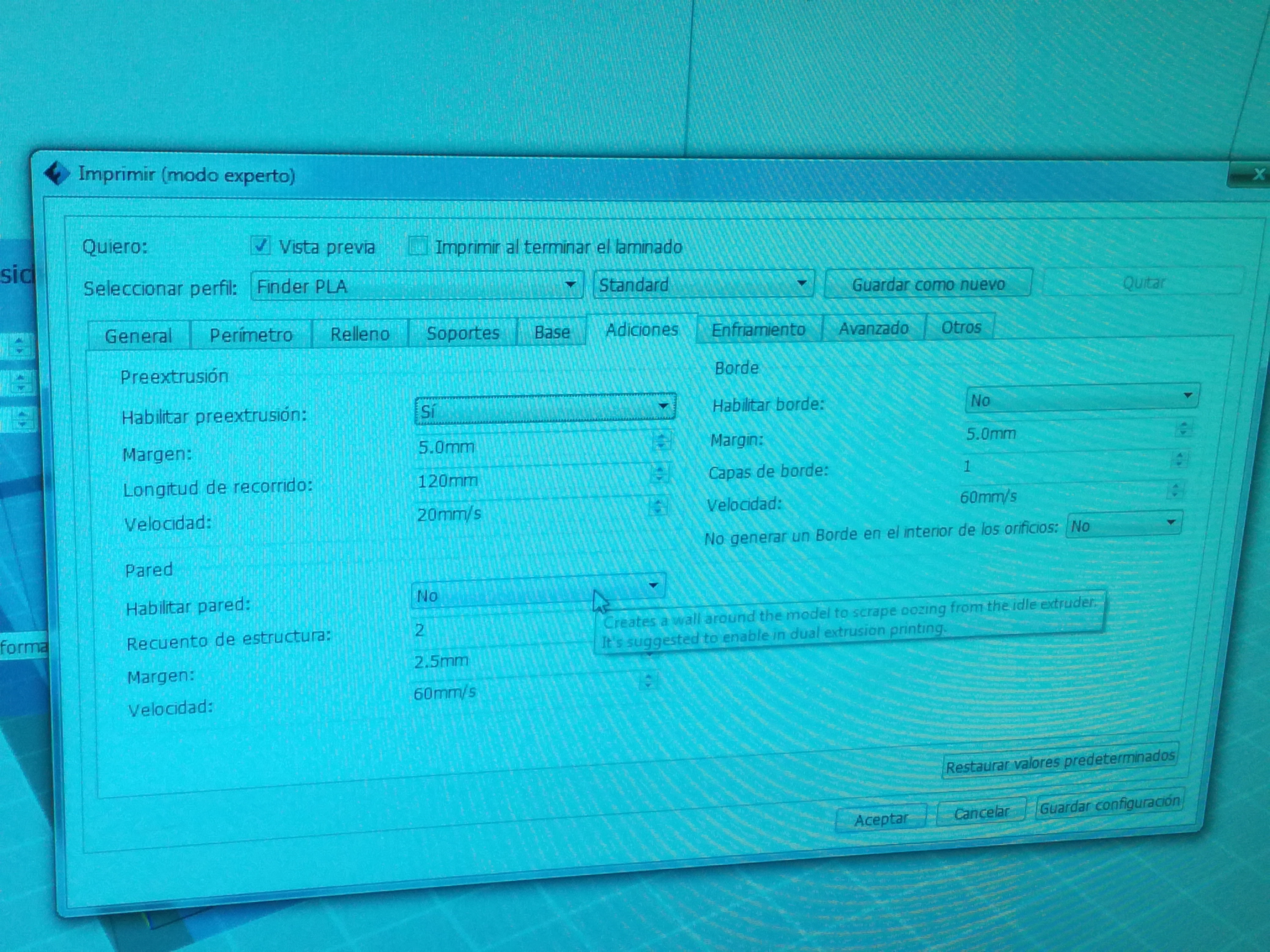The height and width of the screenshot is (952, 1270).
Task: Adjust Pared Velocidad stepper arrows
Action: pos(648,680)
